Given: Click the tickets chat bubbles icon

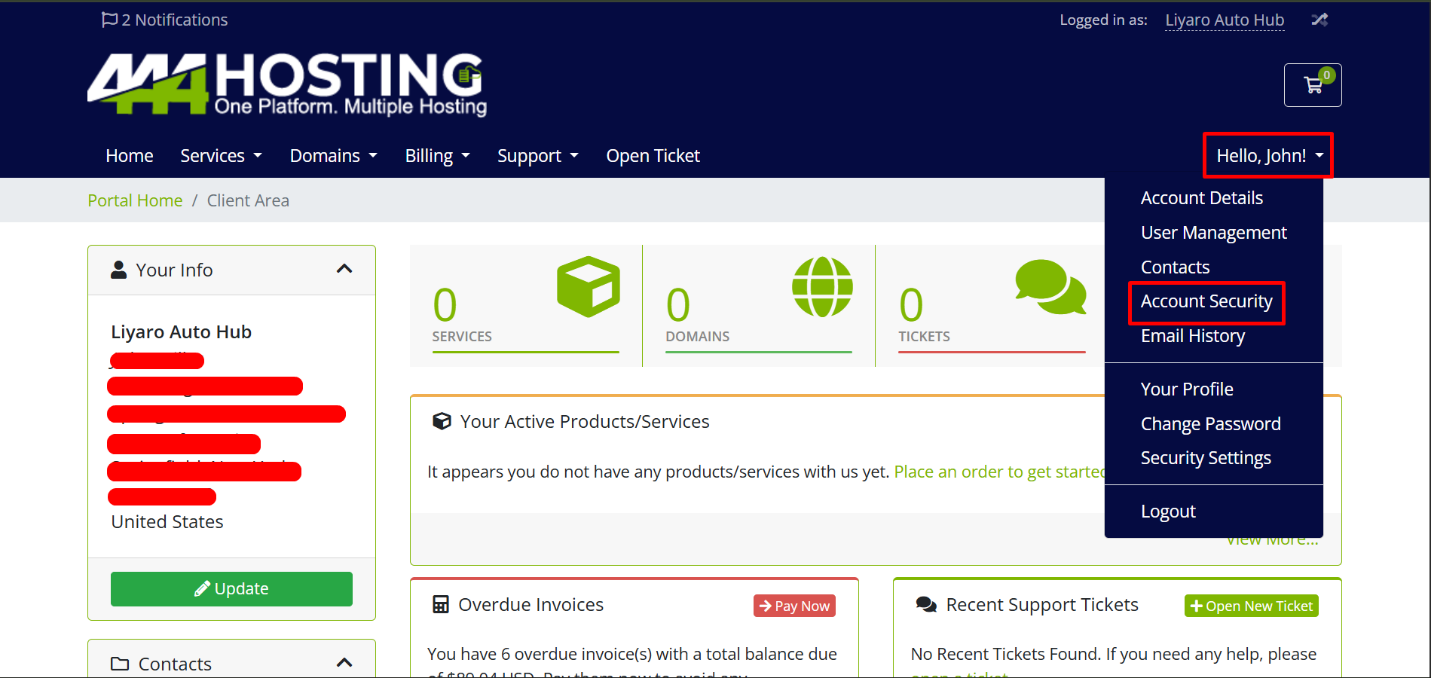Looking at the screenshot, I should (x=1050, y=286).
